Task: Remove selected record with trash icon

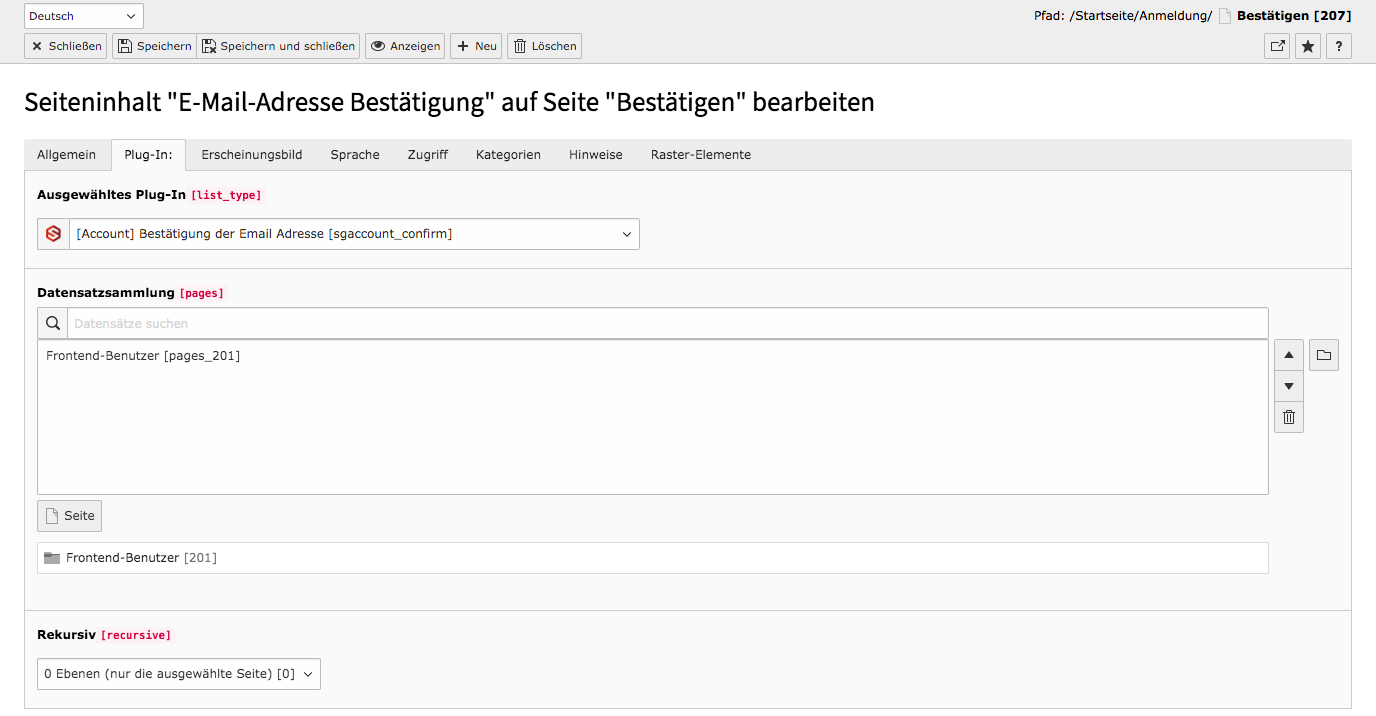Action: 1289,417
